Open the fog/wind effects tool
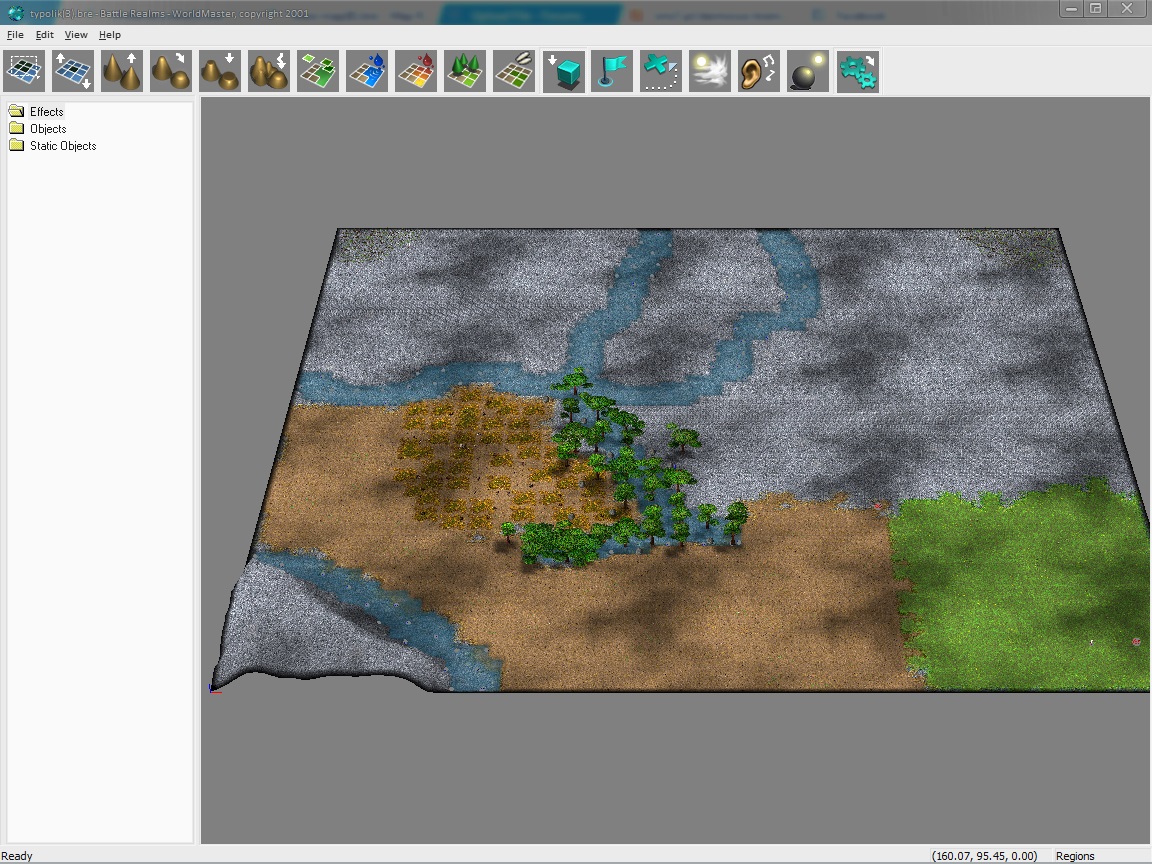 point(710,71)
